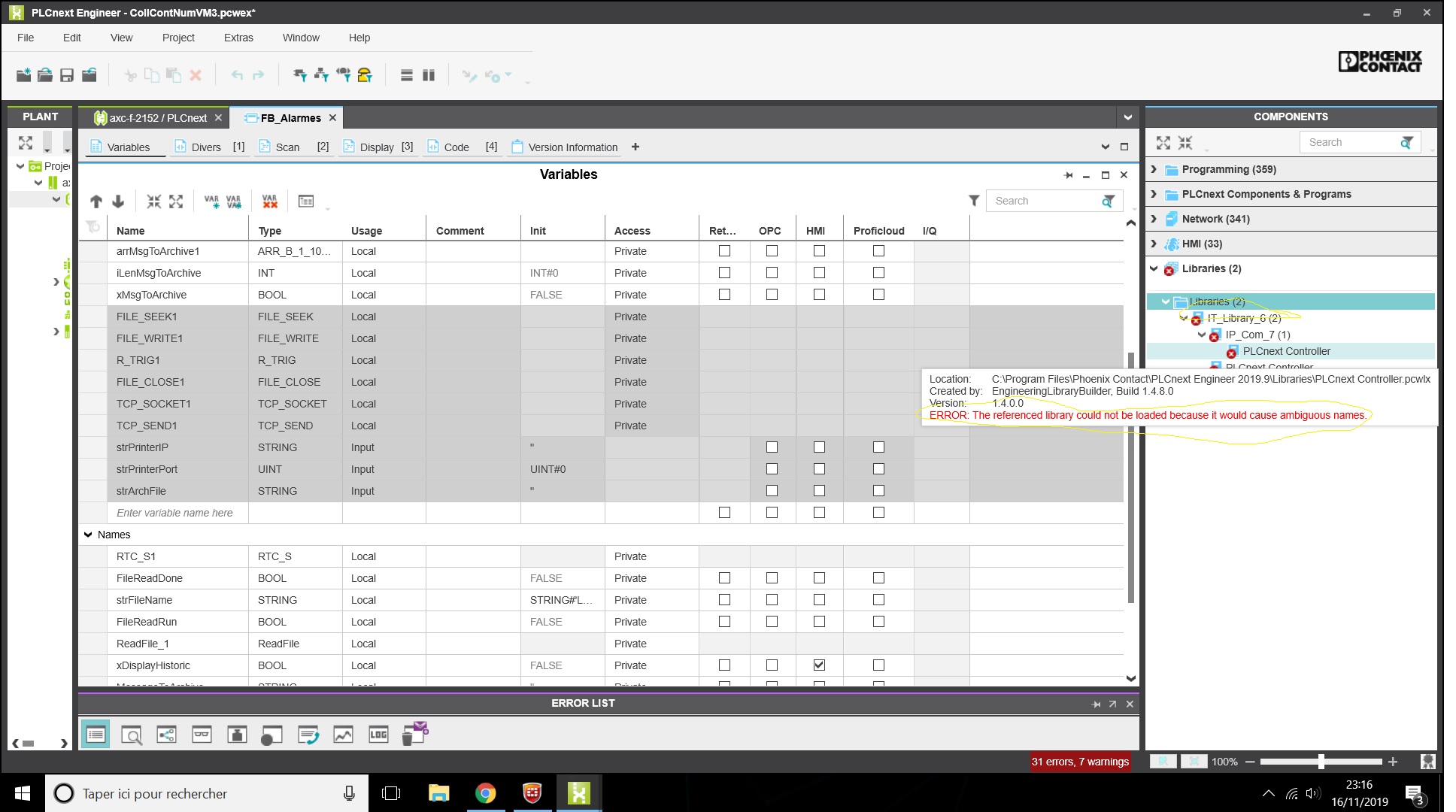The width and height of the screenshot is (1456, 812).
Task: Switch to the Code worksheet tab
Action: click(x=456, y=147)
